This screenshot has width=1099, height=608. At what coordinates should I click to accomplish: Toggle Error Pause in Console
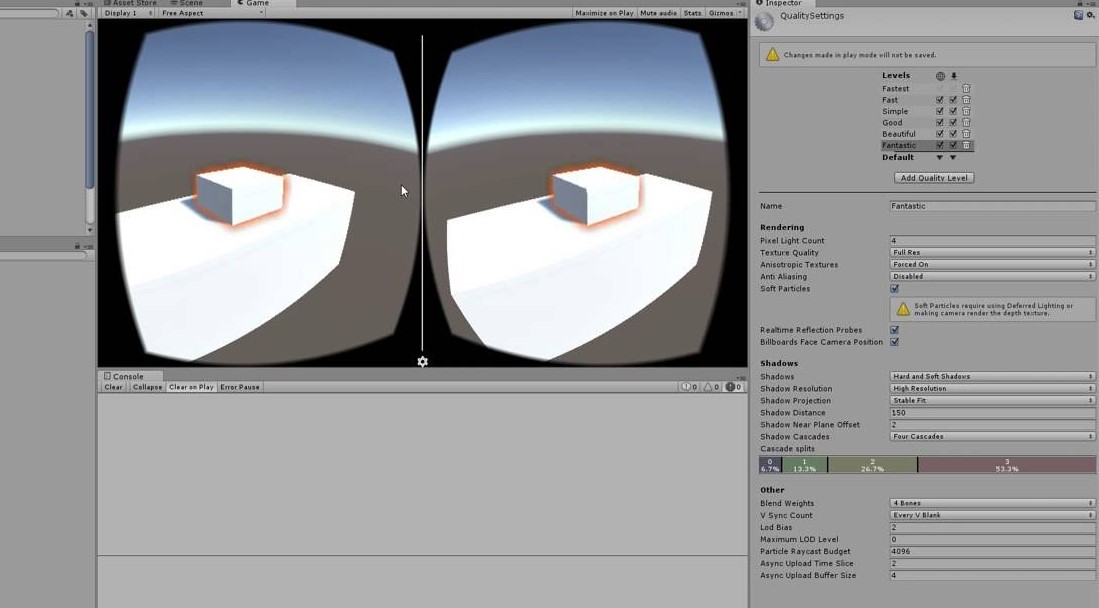coord(240,386)
